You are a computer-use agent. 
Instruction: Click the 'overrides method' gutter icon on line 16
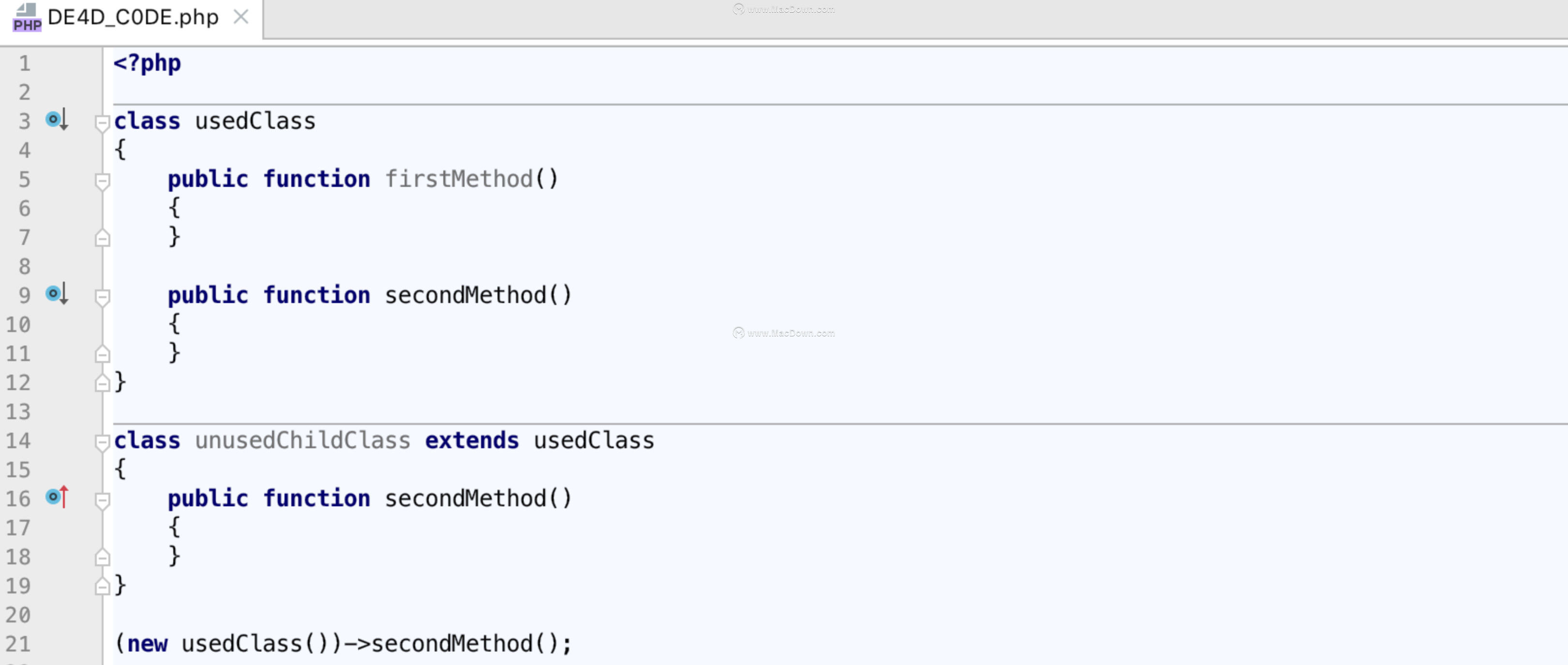57,498
